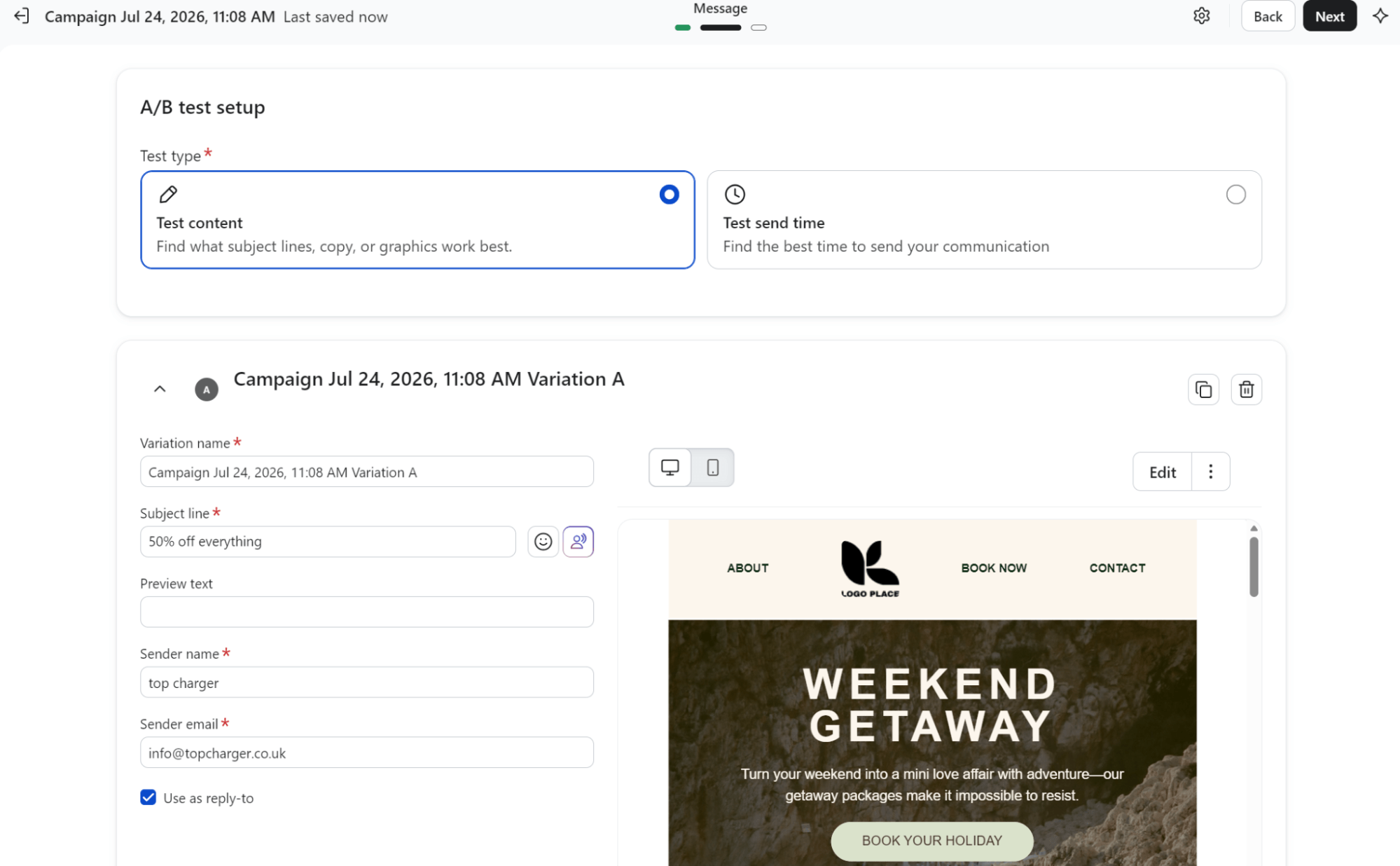Click the WEEKEND GETAWAY headline in preview
Screen dimensions: 1400x866
[930, 704]
